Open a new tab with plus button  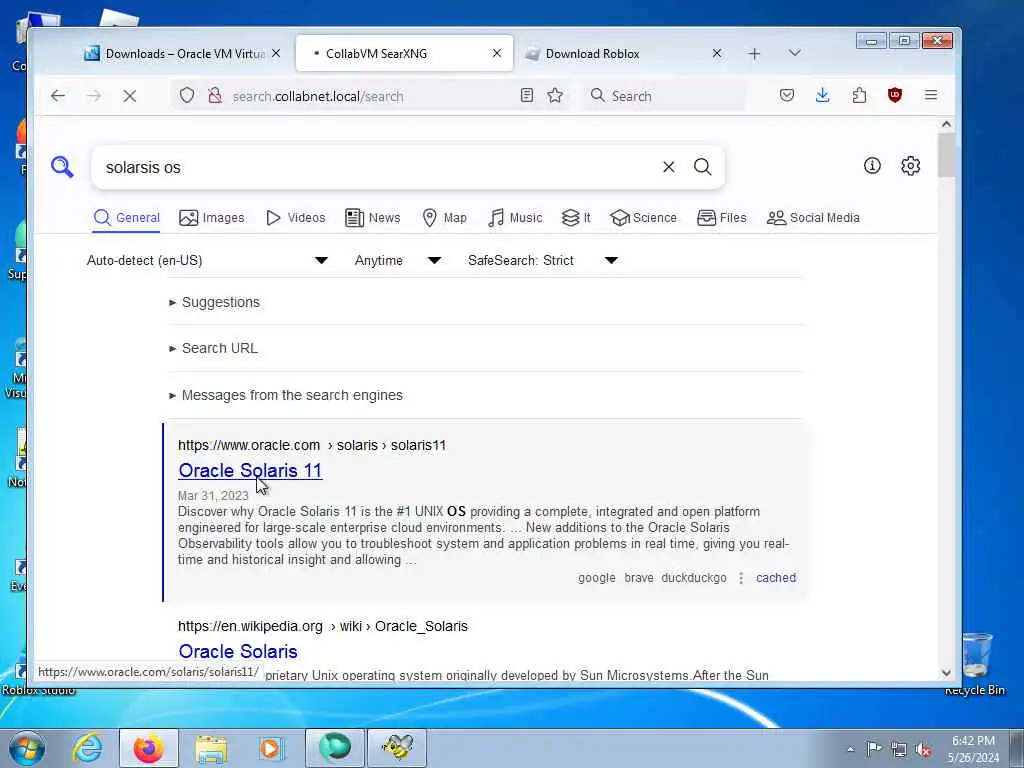click(x=754, y=54)
